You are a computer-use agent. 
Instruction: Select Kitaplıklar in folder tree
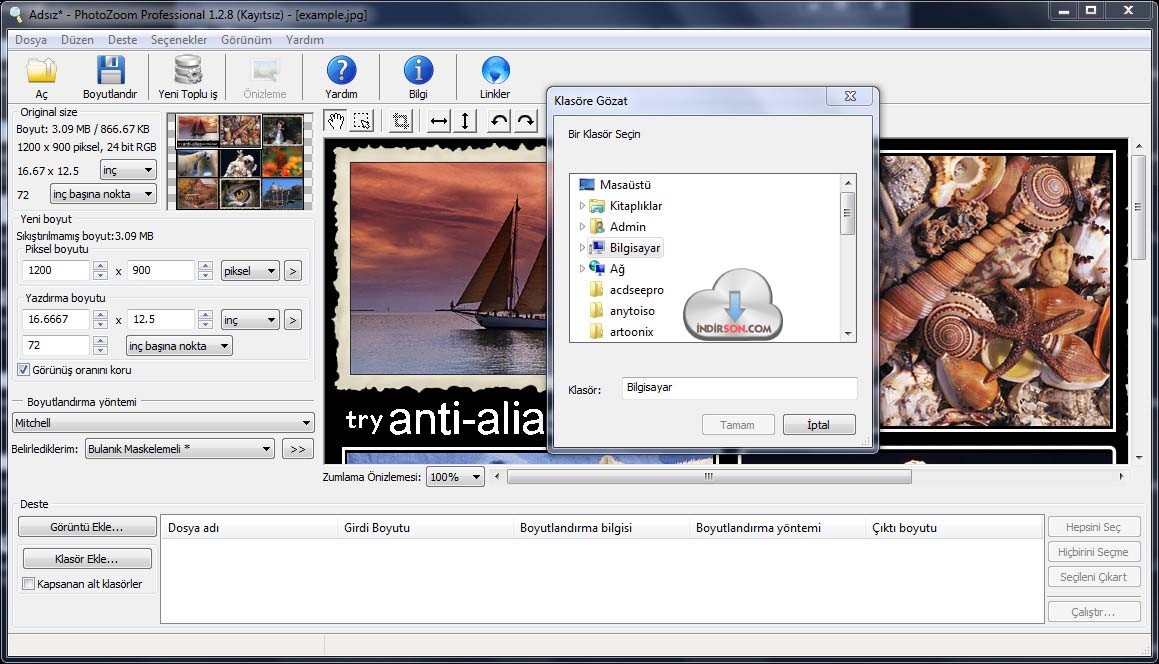(x=636, y=206)
